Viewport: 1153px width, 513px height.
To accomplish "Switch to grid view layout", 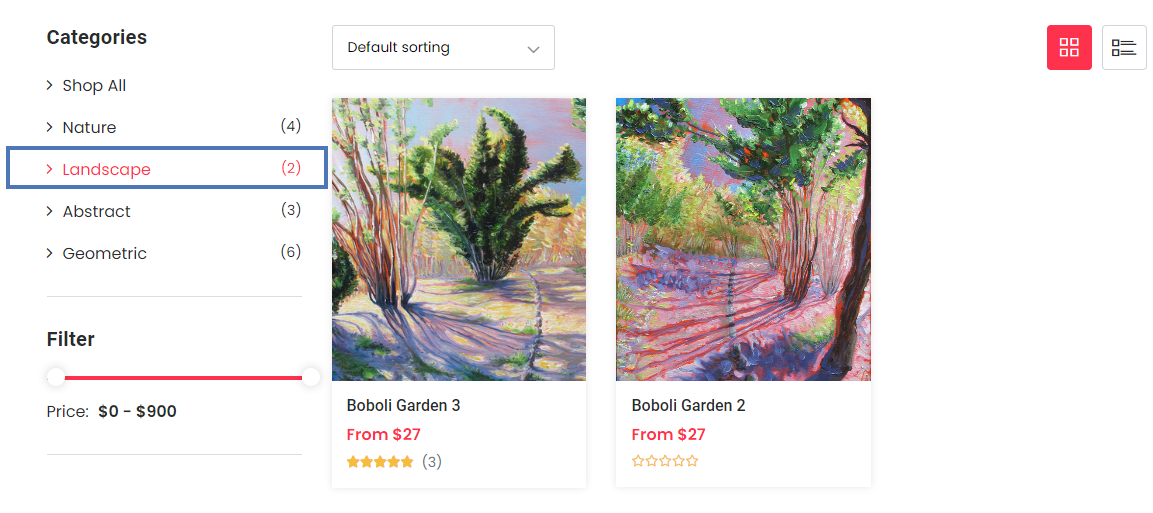I will [x=1069, y=47].
